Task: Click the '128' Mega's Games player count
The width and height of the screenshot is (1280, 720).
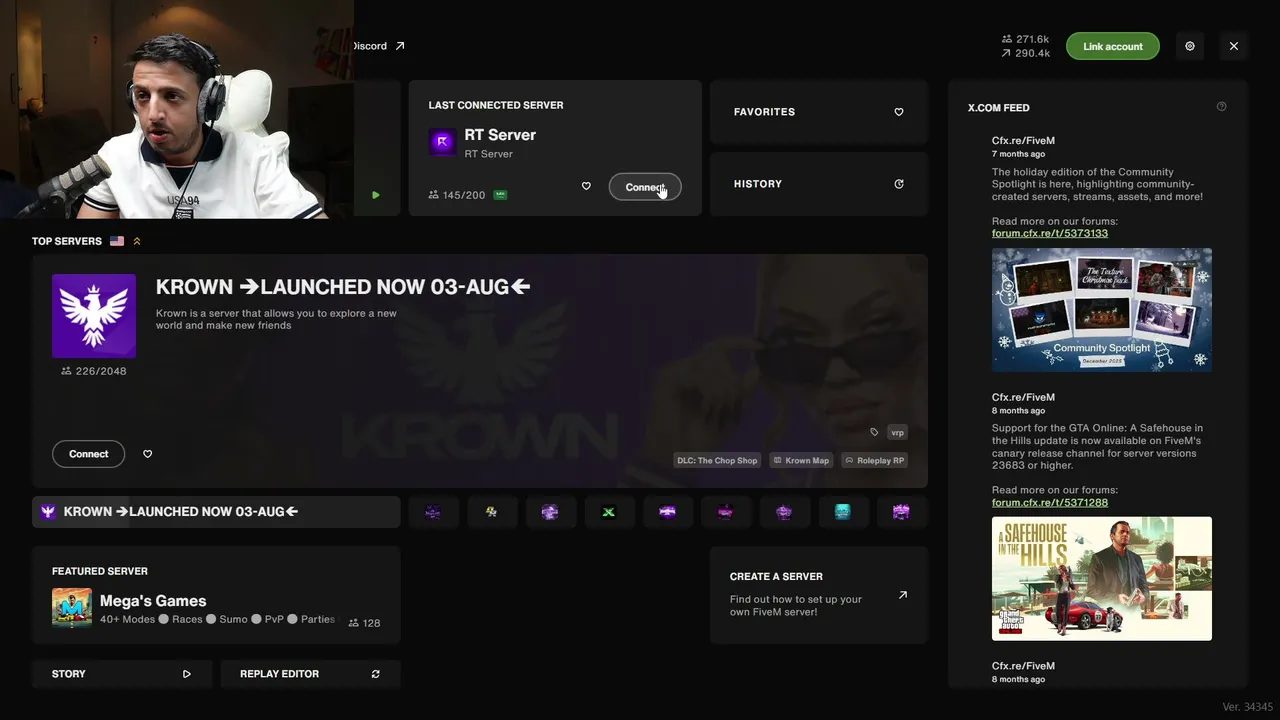Action: [x=372, y=623]
